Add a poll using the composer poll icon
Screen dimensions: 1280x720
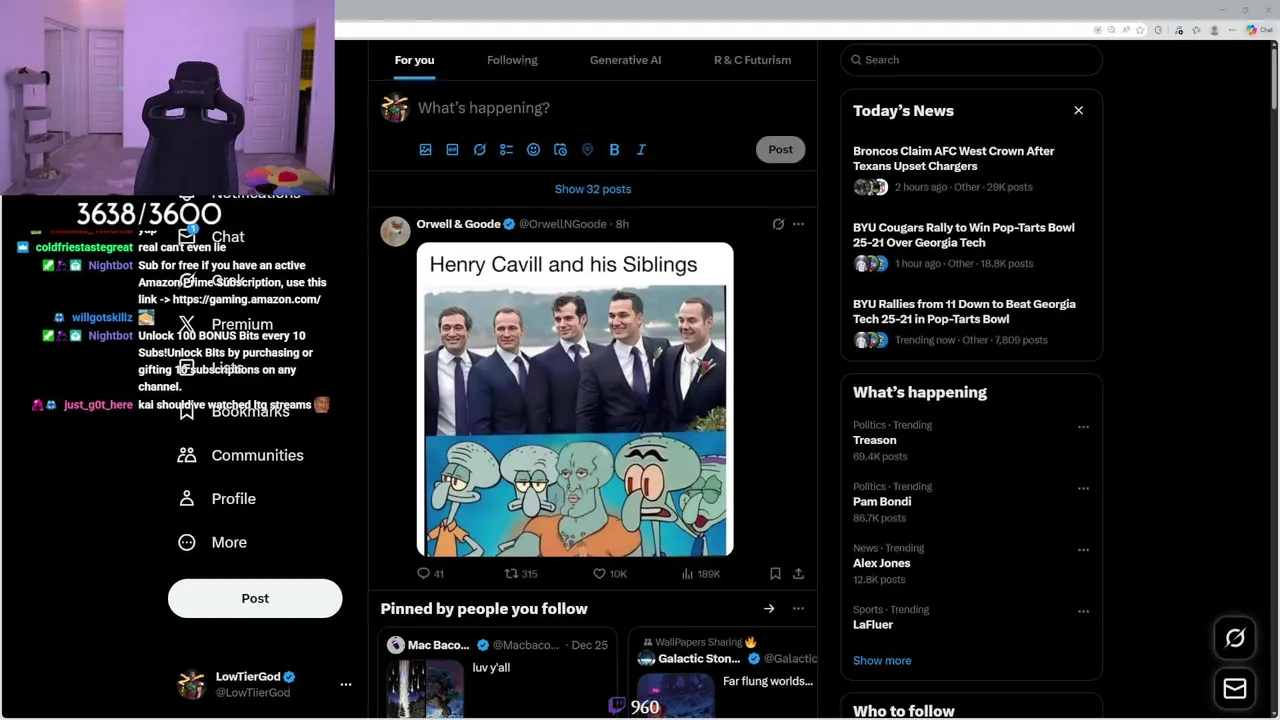pos(507,150)
